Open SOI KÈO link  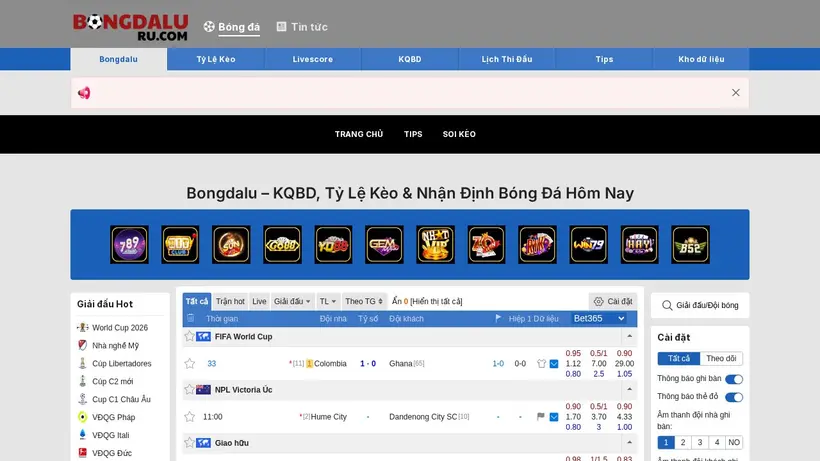459,134
